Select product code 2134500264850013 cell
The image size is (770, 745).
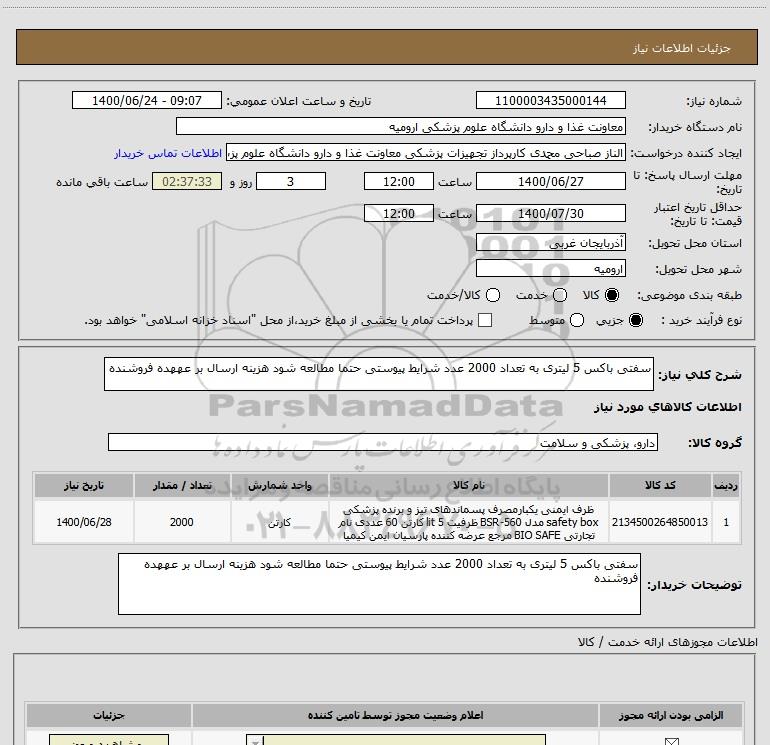coord(659,522)
